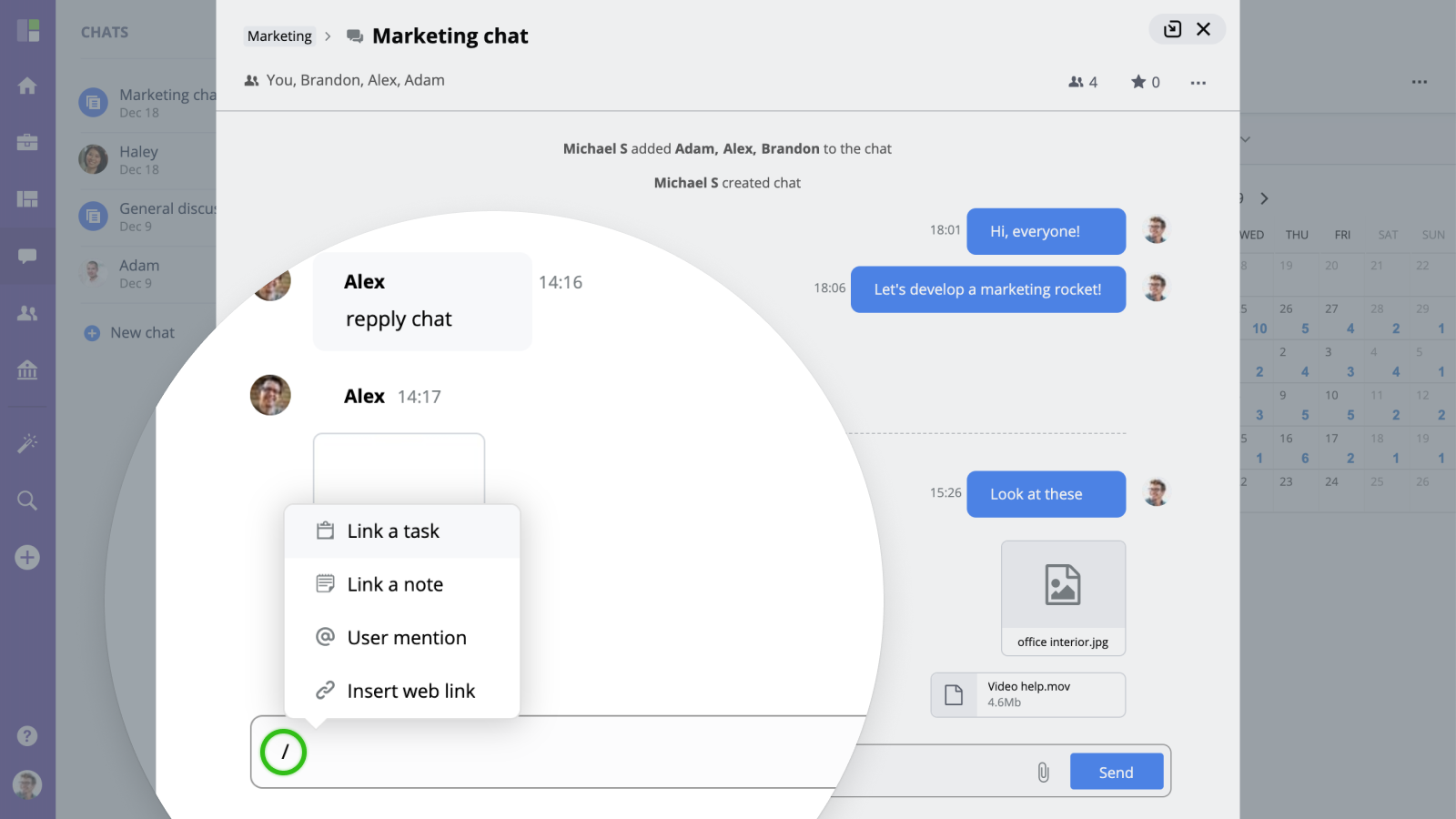Click the attach file paperclip icon
This screenshot has height=819, width=1456.
point(1043,773)
